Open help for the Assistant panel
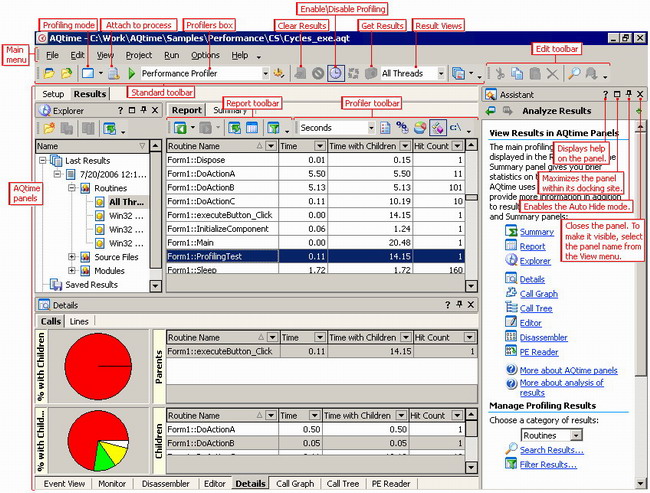This screenshot has width=650, height=493. 606,94
